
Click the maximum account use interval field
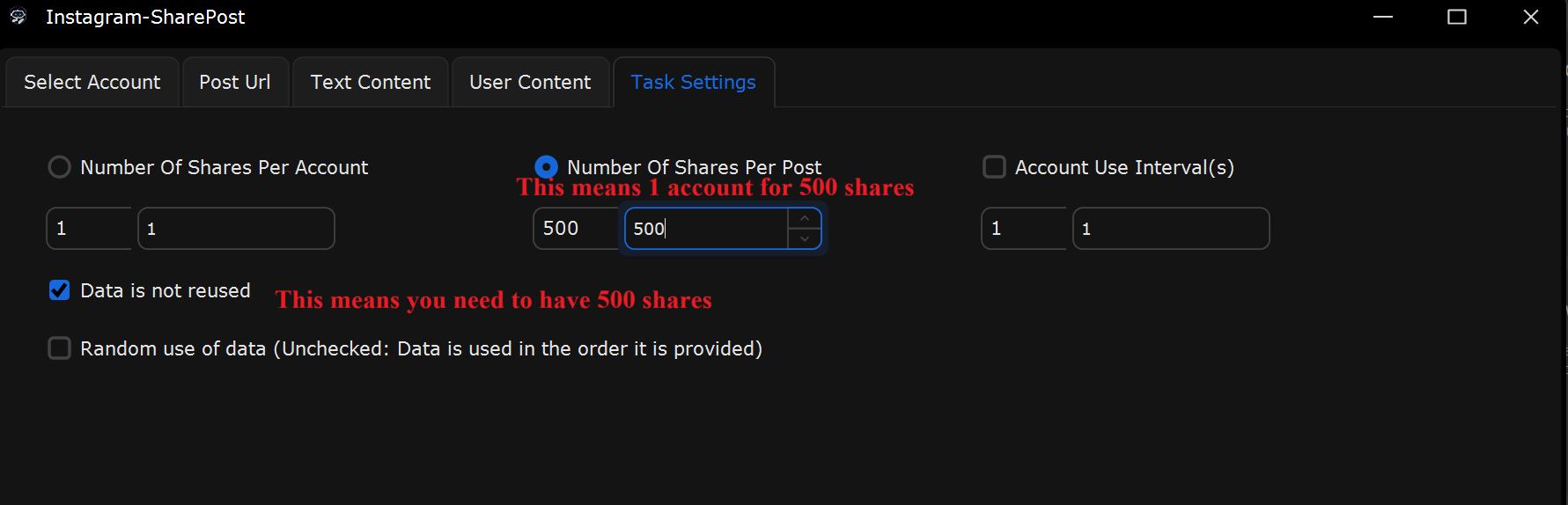[x=1171, y=229]
